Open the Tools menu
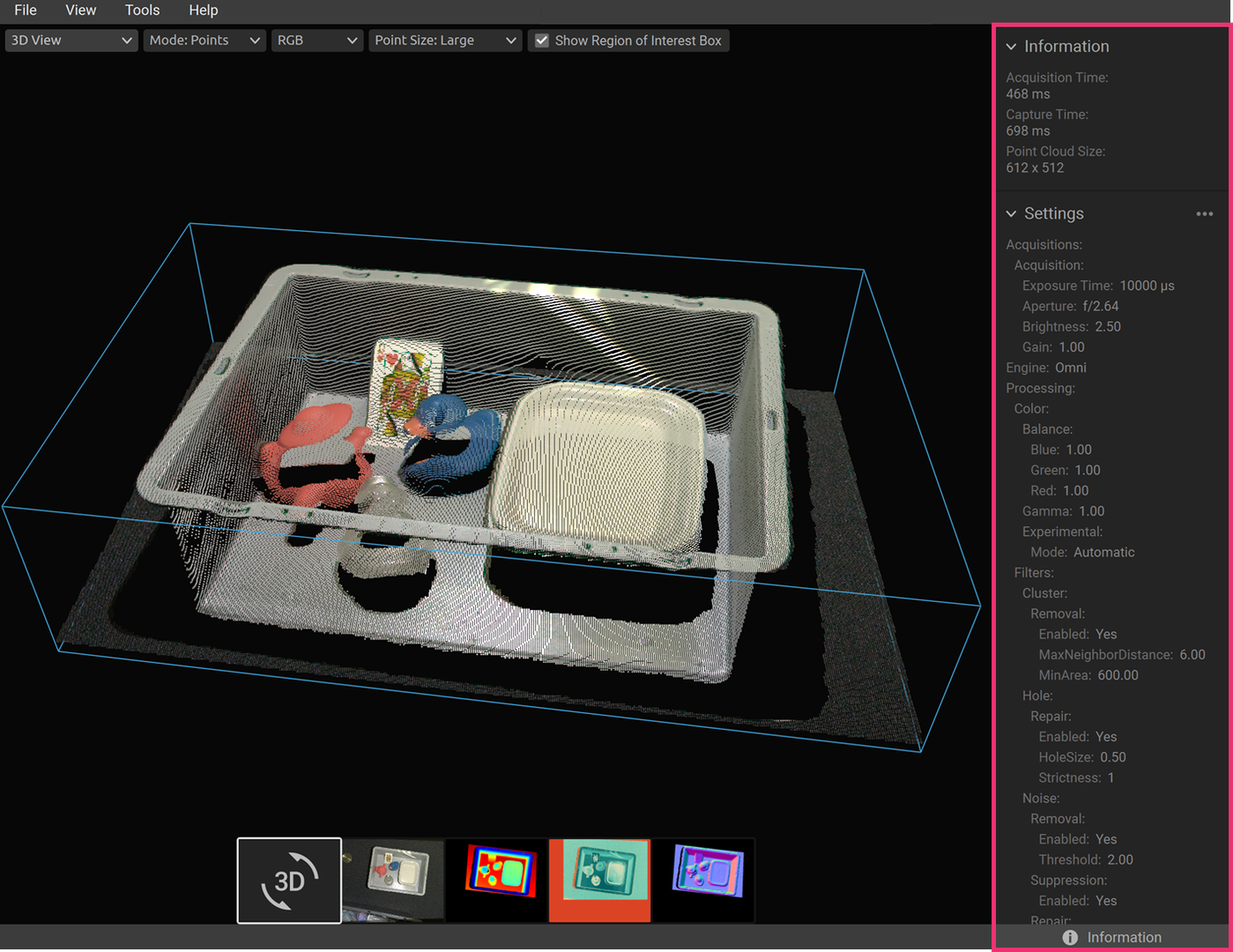 click(142, 11)
